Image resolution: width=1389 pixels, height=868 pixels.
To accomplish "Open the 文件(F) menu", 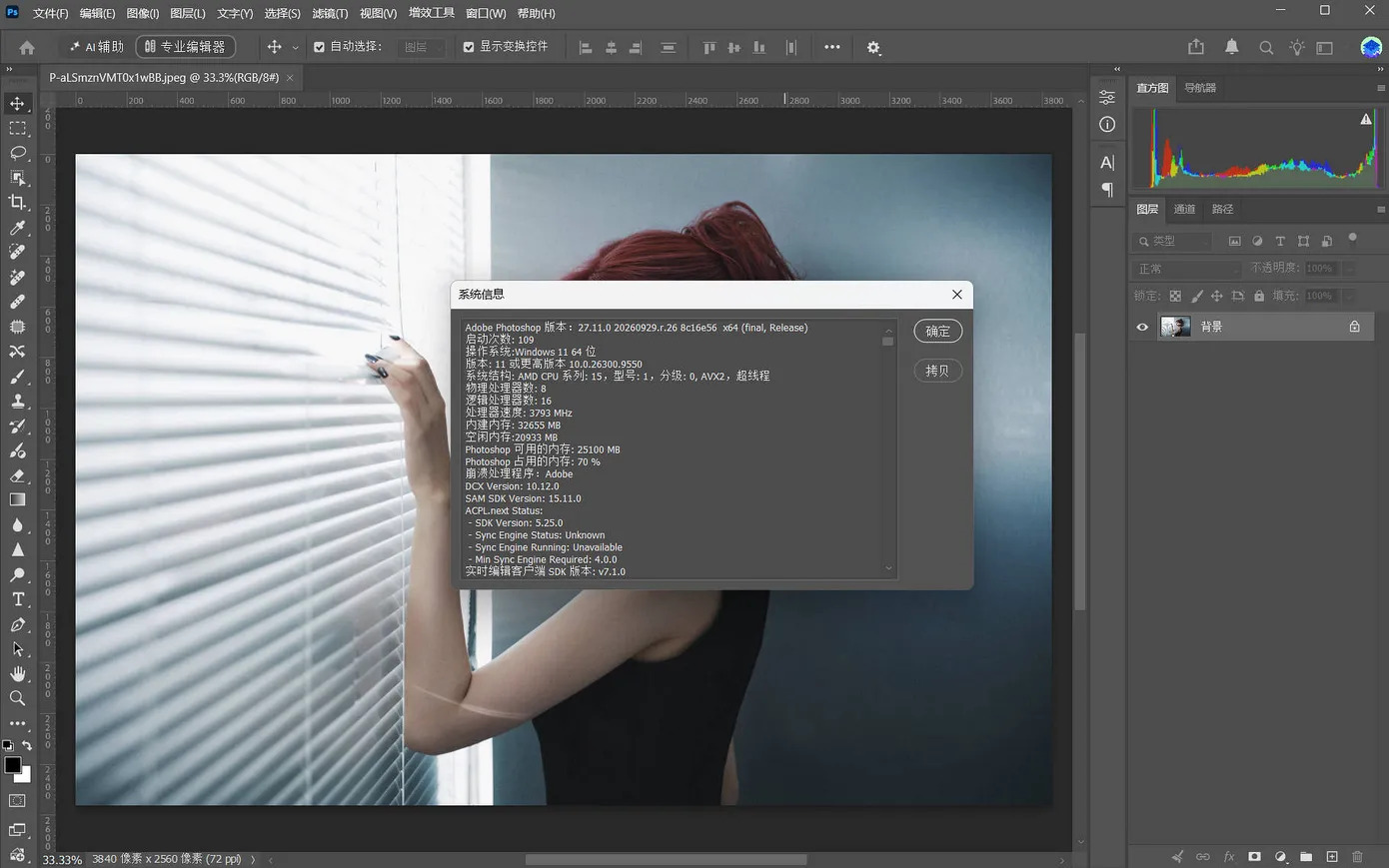I will point(50,13).
